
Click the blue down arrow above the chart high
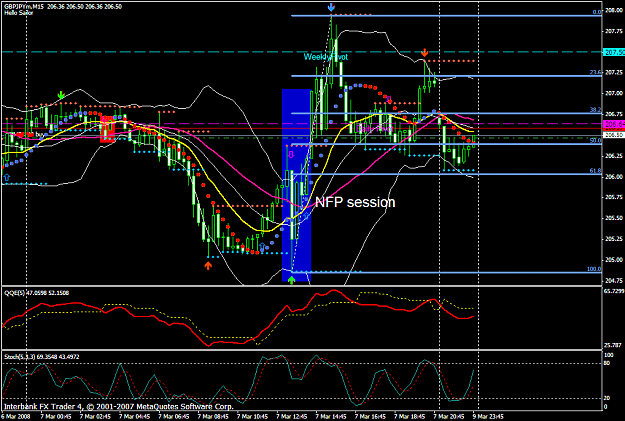pos(331,7)
